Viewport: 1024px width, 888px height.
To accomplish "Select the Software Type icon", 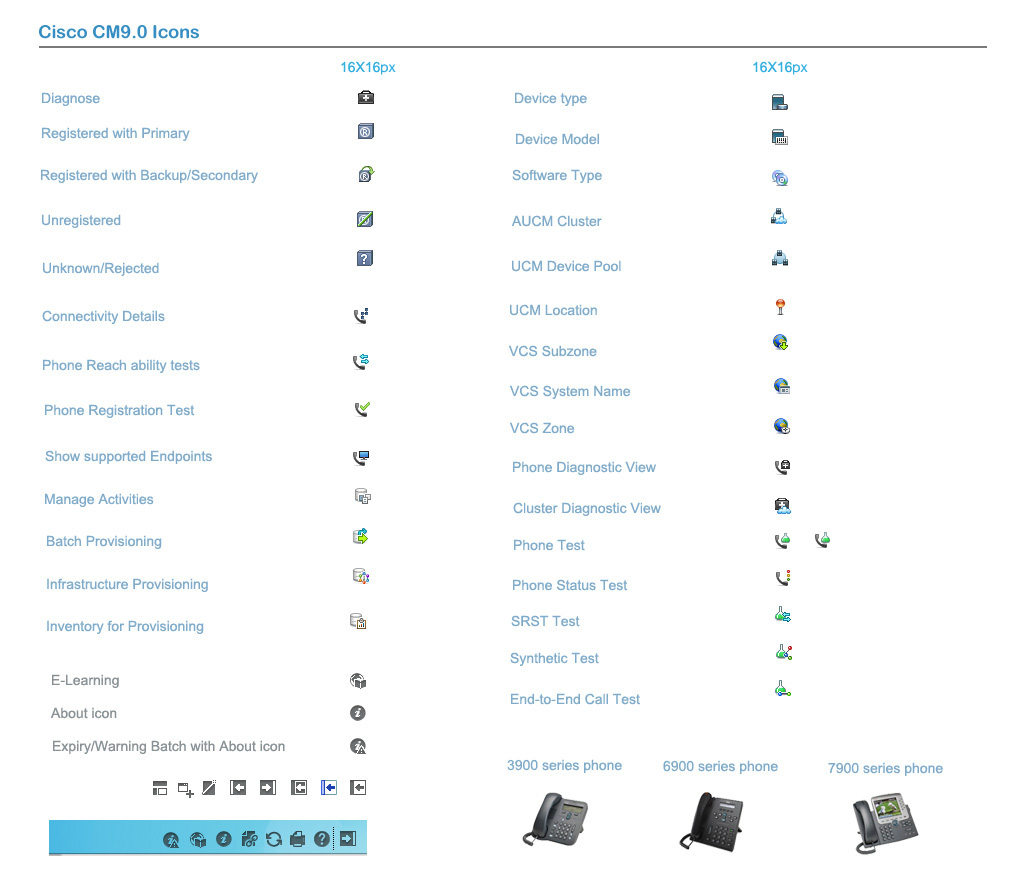I will click(780, 178).
